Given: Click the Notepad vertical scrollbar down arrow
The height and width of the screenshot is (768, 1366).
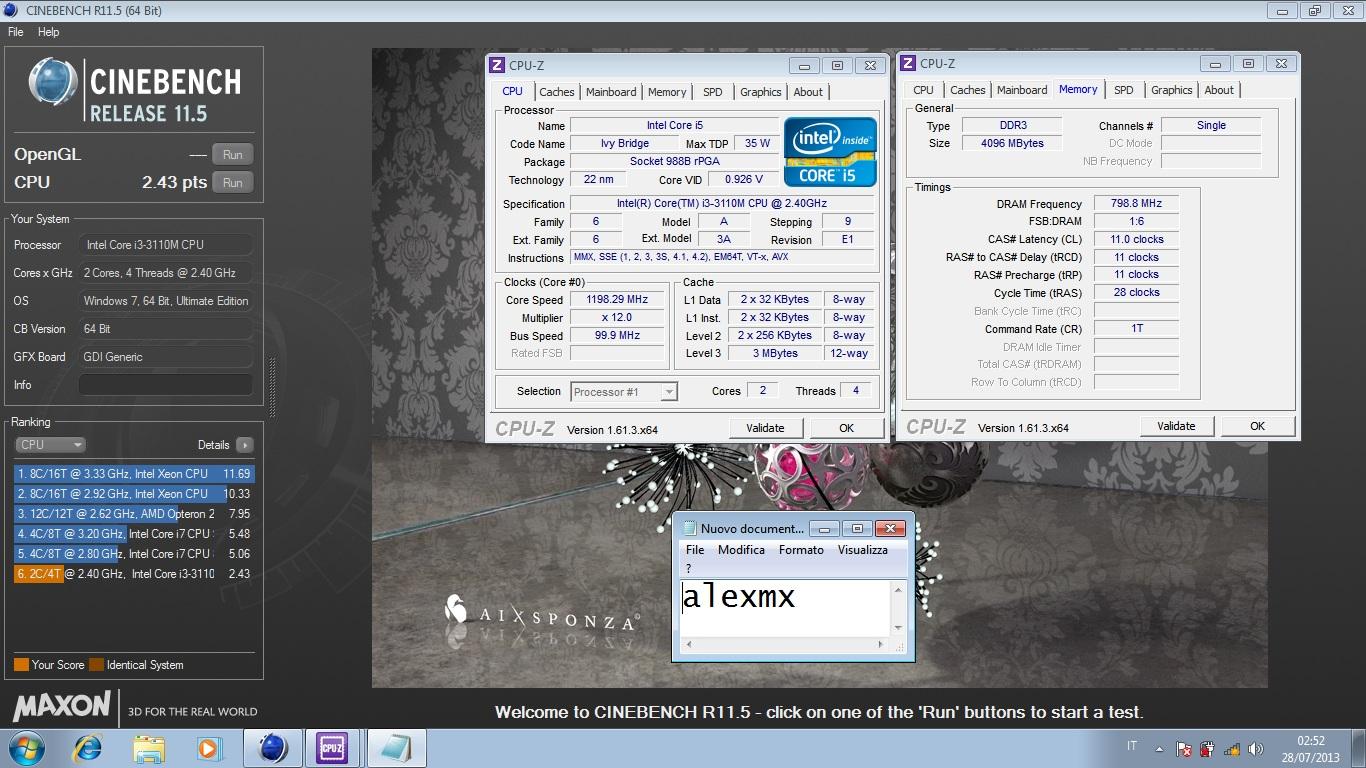Looking at the screenshot, I should [898, 627].
